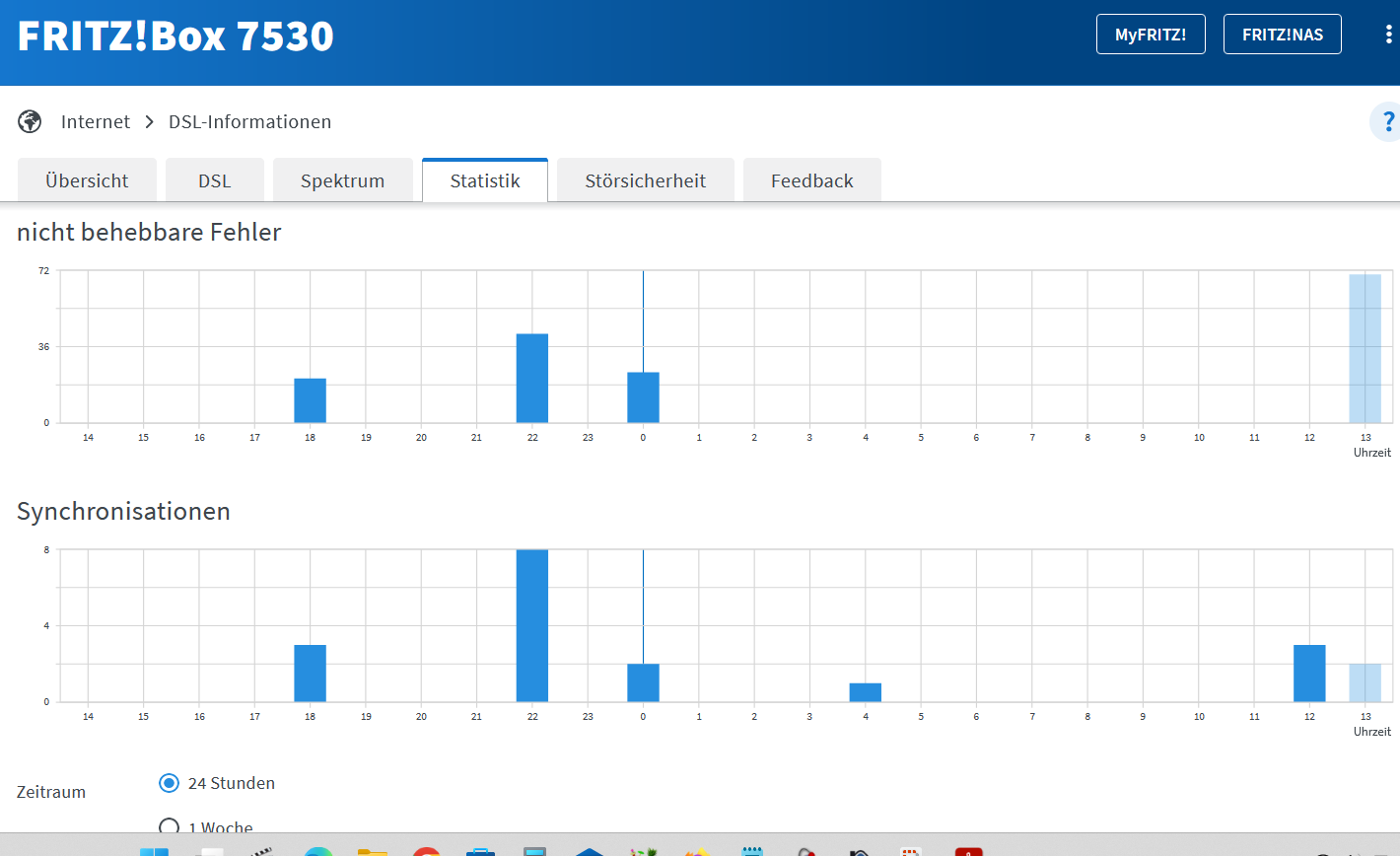Click the '36' axis value in the error chart
1400x856 pixels.
coord(44,346)
